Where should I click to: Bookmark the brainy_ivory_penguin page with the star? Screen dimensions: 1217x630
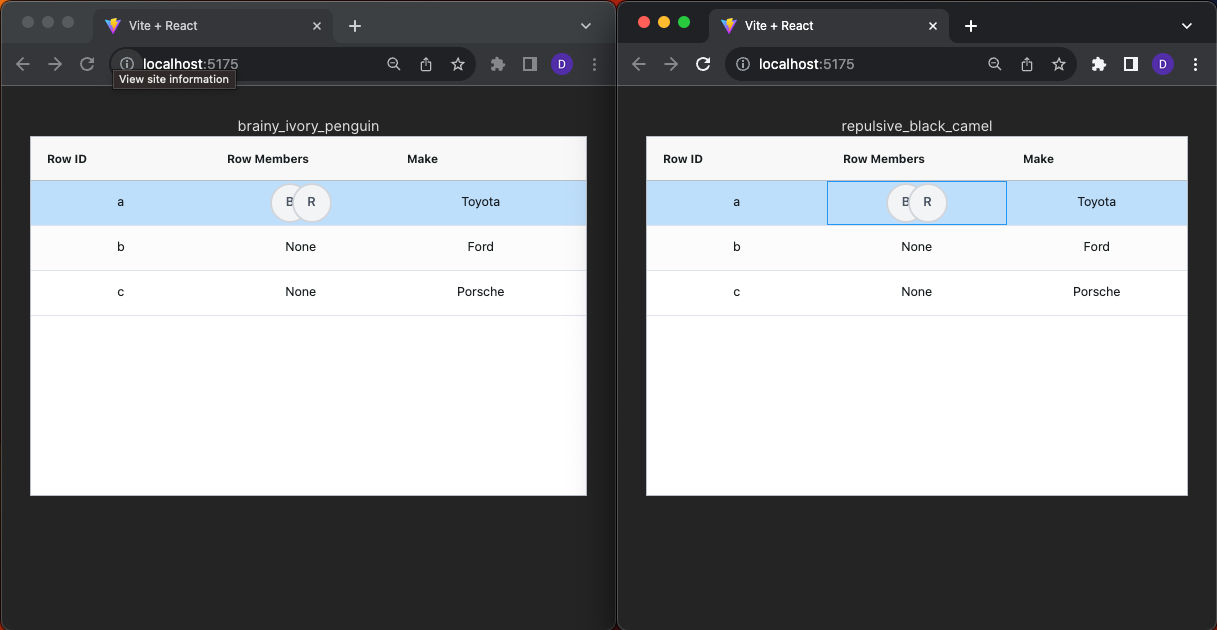tap(458, 64)
